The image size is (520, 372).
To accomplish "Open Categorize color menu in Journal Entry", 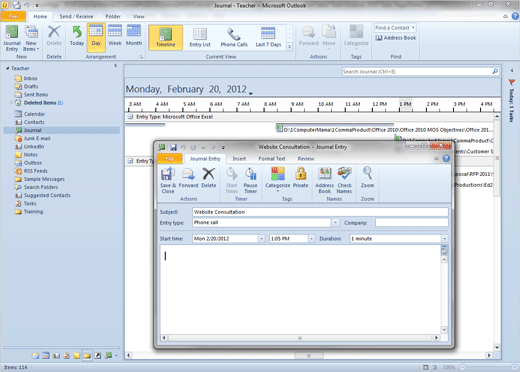I will point(278,180).
